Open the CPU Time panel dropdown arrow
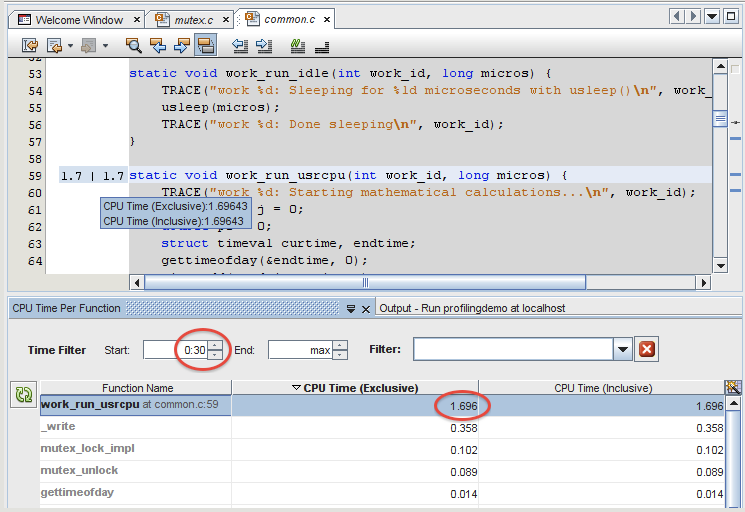745x512 pixels. (x=351, y=308)
